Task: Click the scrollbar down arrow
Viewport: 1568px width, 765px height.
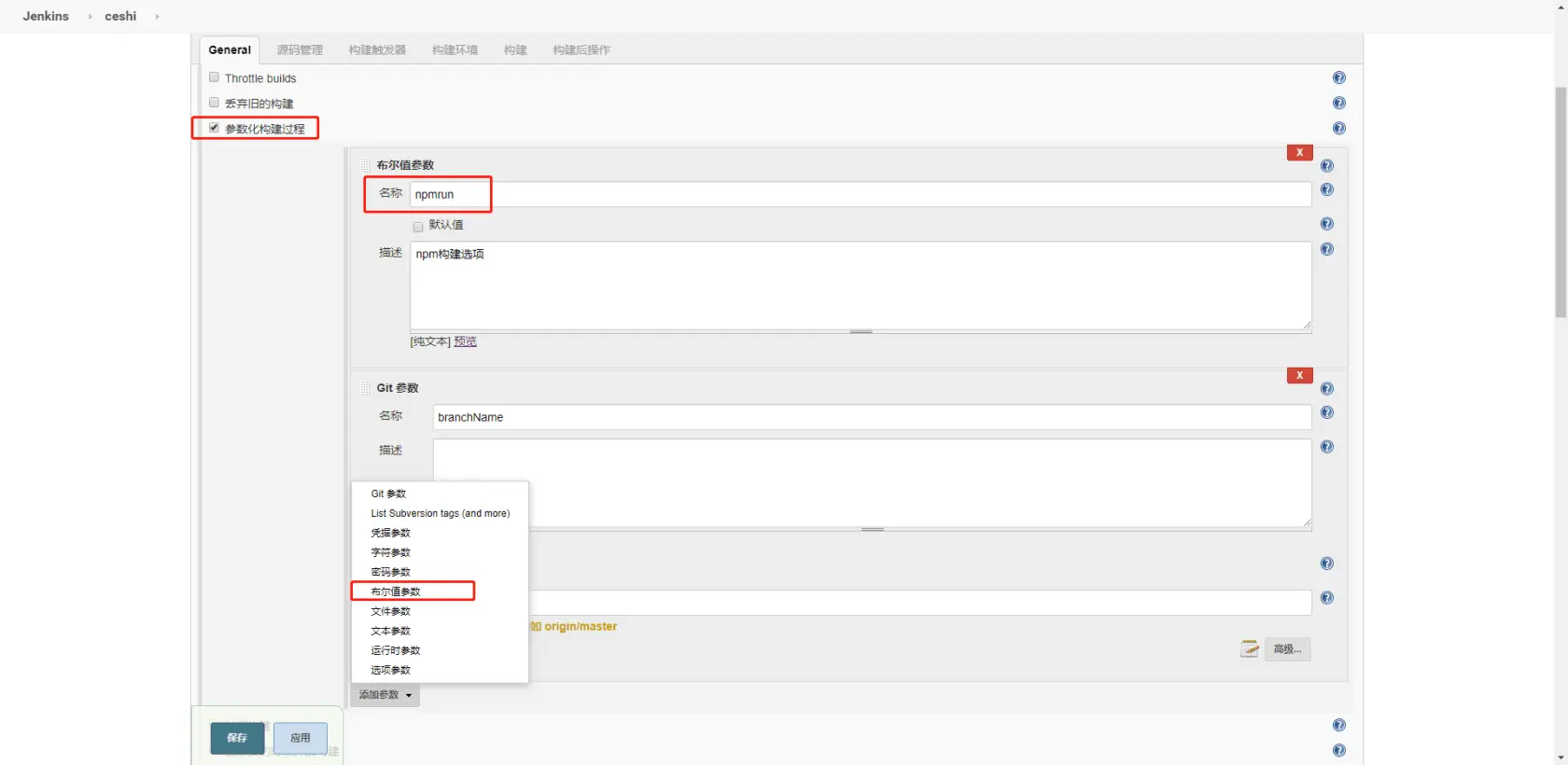Action: pyautogui.click(x=1561, y=758)
